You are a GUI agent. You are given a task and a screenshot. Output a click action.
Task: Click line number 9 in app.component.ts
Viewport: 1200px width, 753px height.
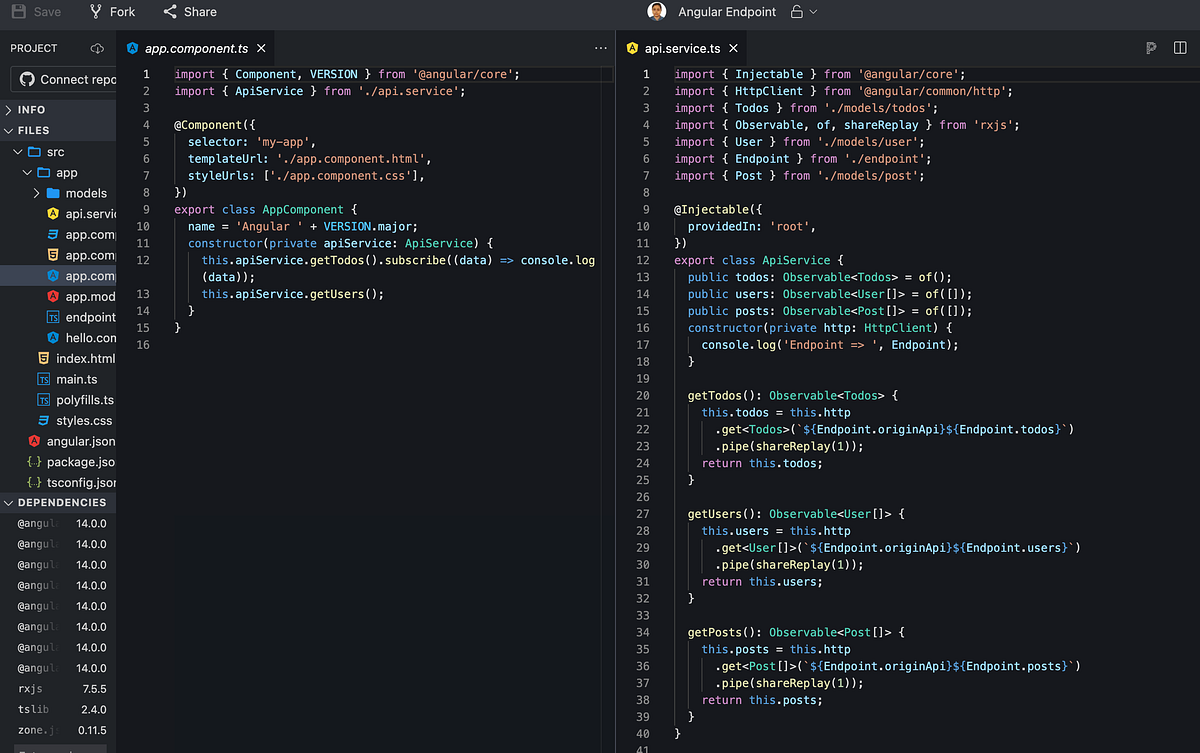146,209
